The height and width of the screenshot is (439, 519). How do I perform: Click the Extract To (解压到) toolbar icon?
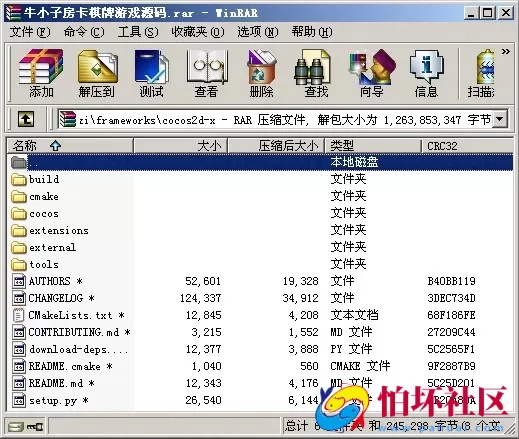click(x=97, y=73)
